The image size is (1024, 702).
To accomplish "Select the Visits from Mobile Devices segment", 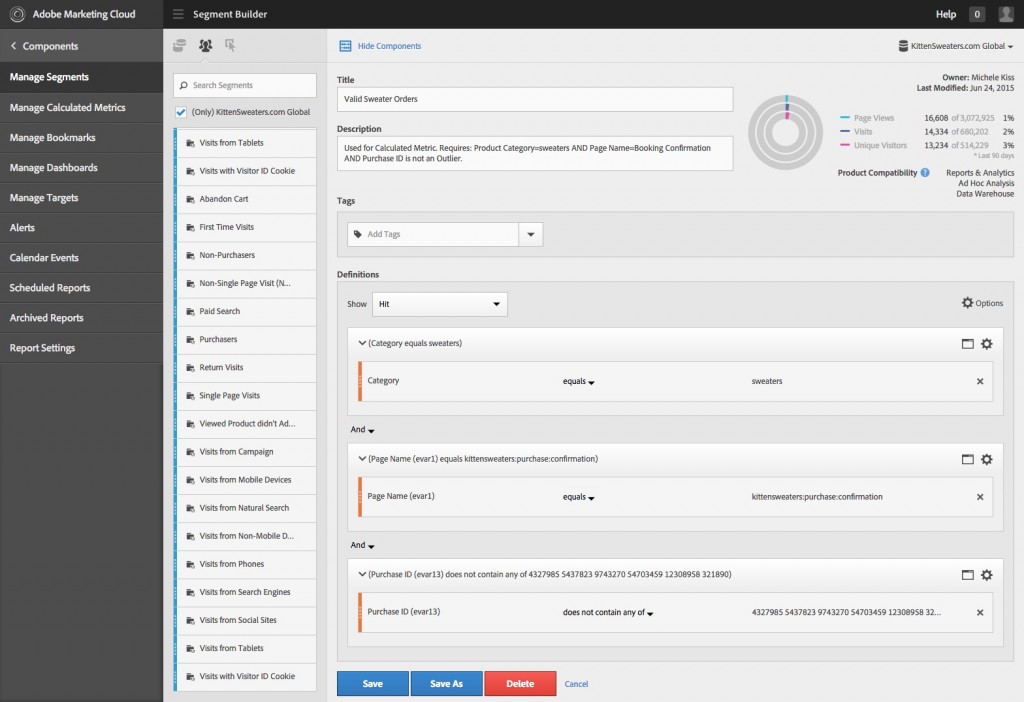I will (246, 480).
